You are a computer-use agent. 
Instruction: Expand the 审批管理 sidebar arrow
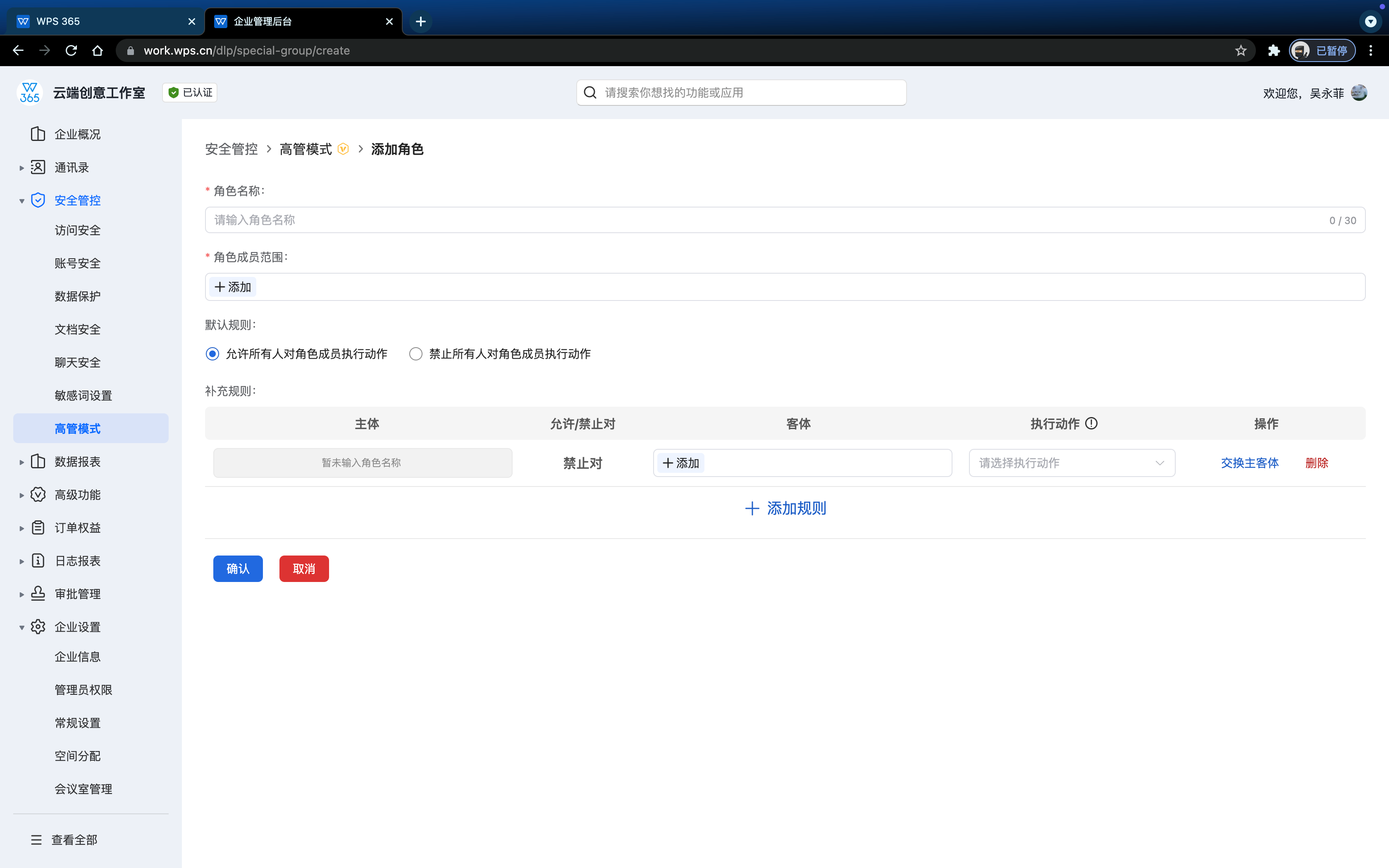(21, 594)
